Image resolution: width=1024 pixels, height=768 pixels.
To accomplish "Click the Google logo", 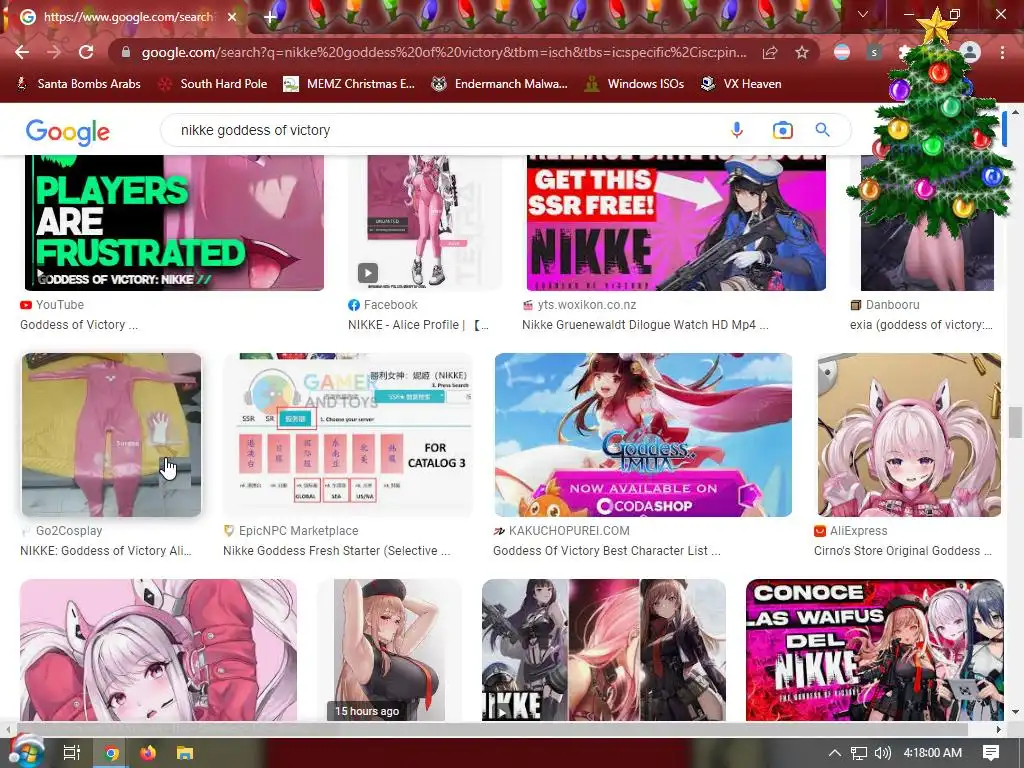I will pos(67,132).
